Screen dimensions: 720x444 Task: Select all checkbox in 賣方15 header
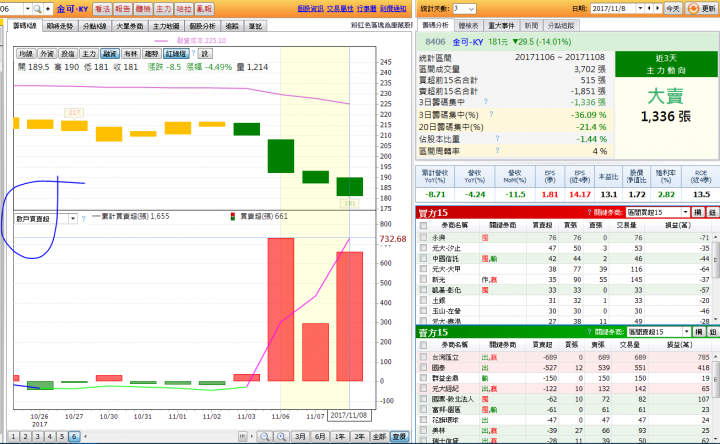pos(423,344)
